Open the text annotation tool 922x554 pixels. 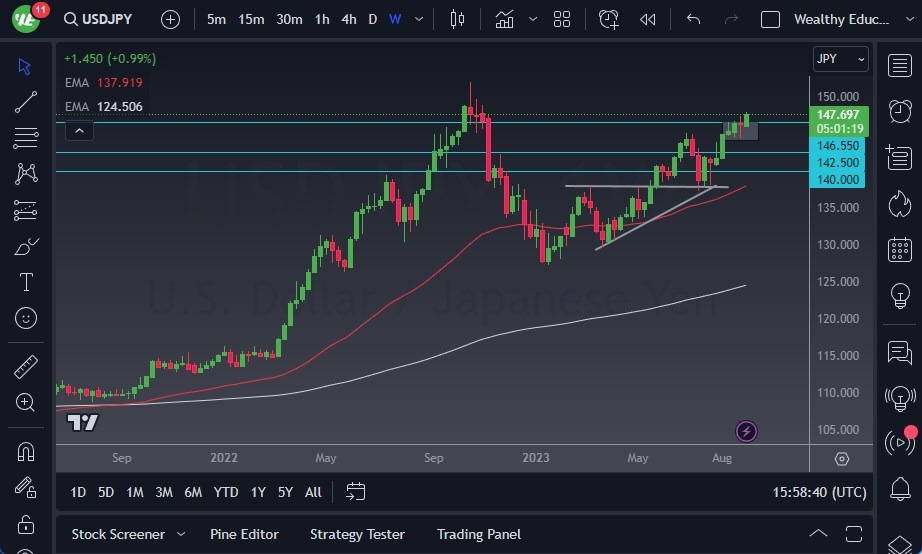(26, 282)
